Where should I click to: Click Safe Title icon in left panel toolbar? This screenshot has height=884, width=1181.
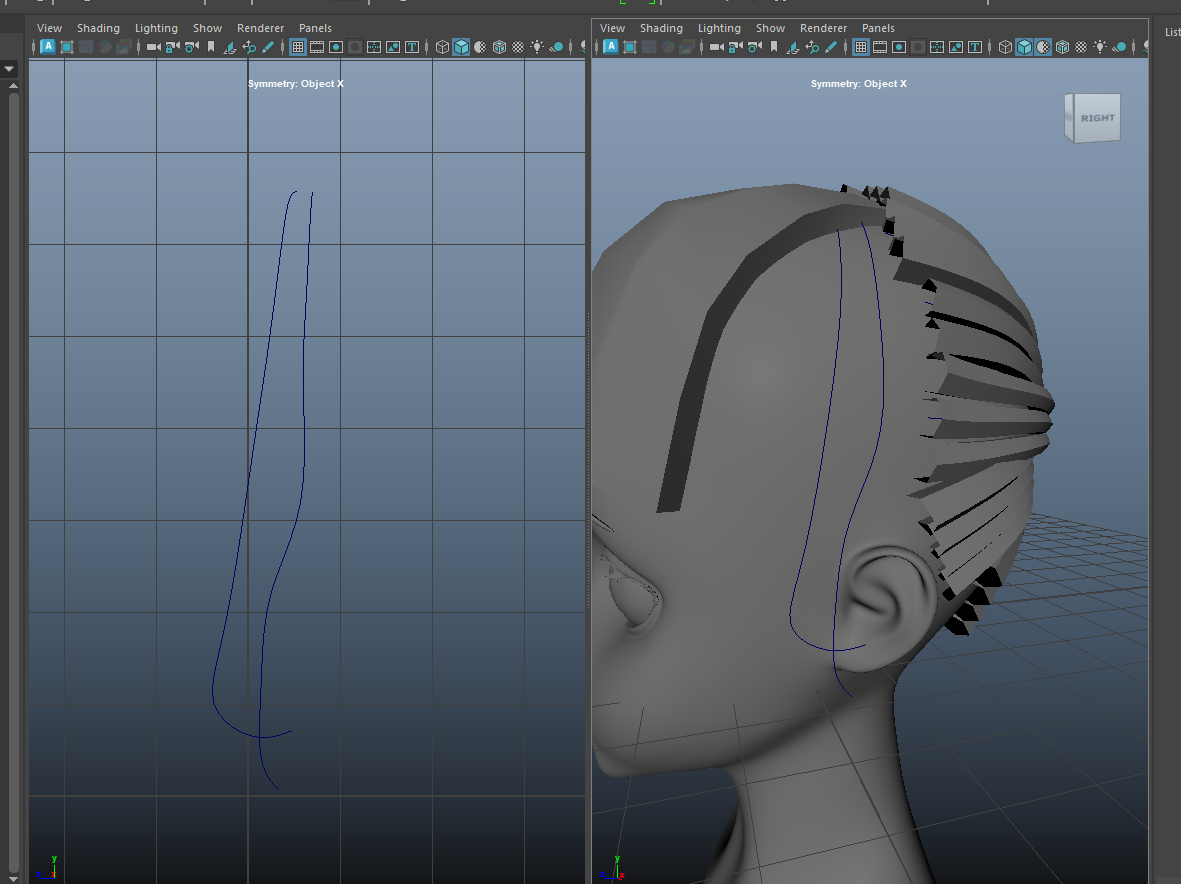tap(412, 47)
